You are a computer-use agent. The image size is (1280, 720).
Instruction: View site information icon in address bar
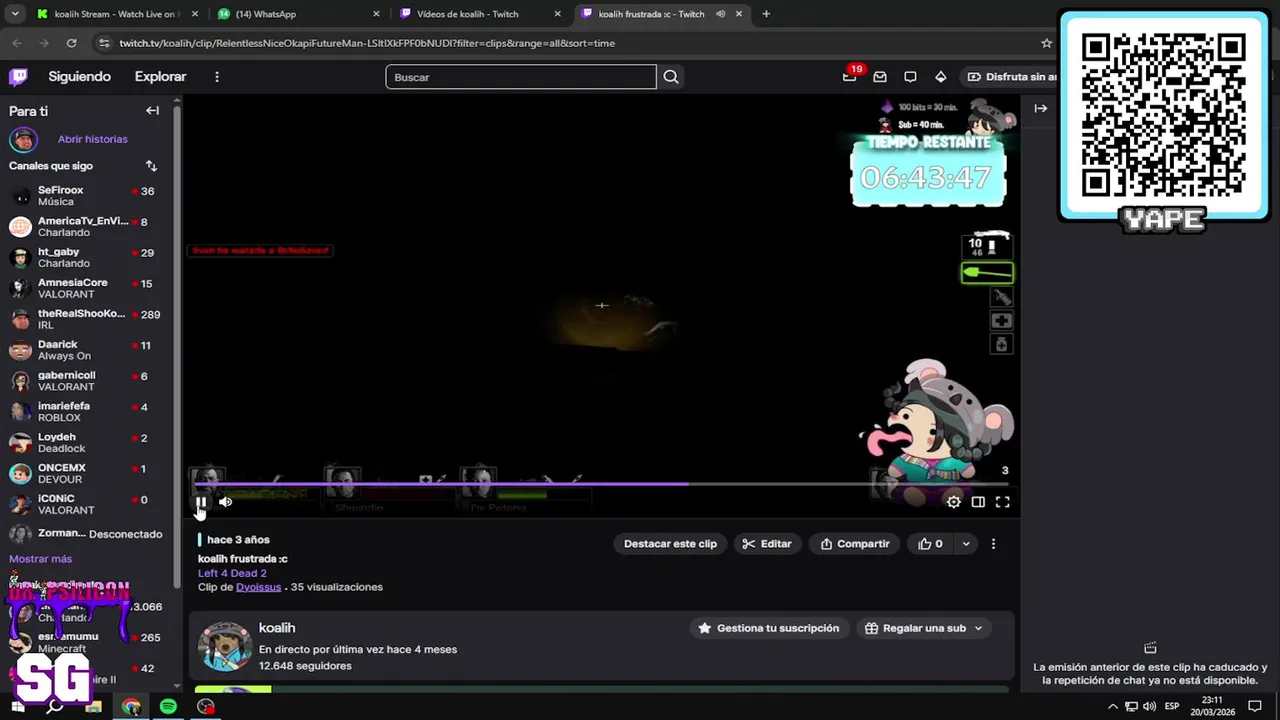pos(104,43)
